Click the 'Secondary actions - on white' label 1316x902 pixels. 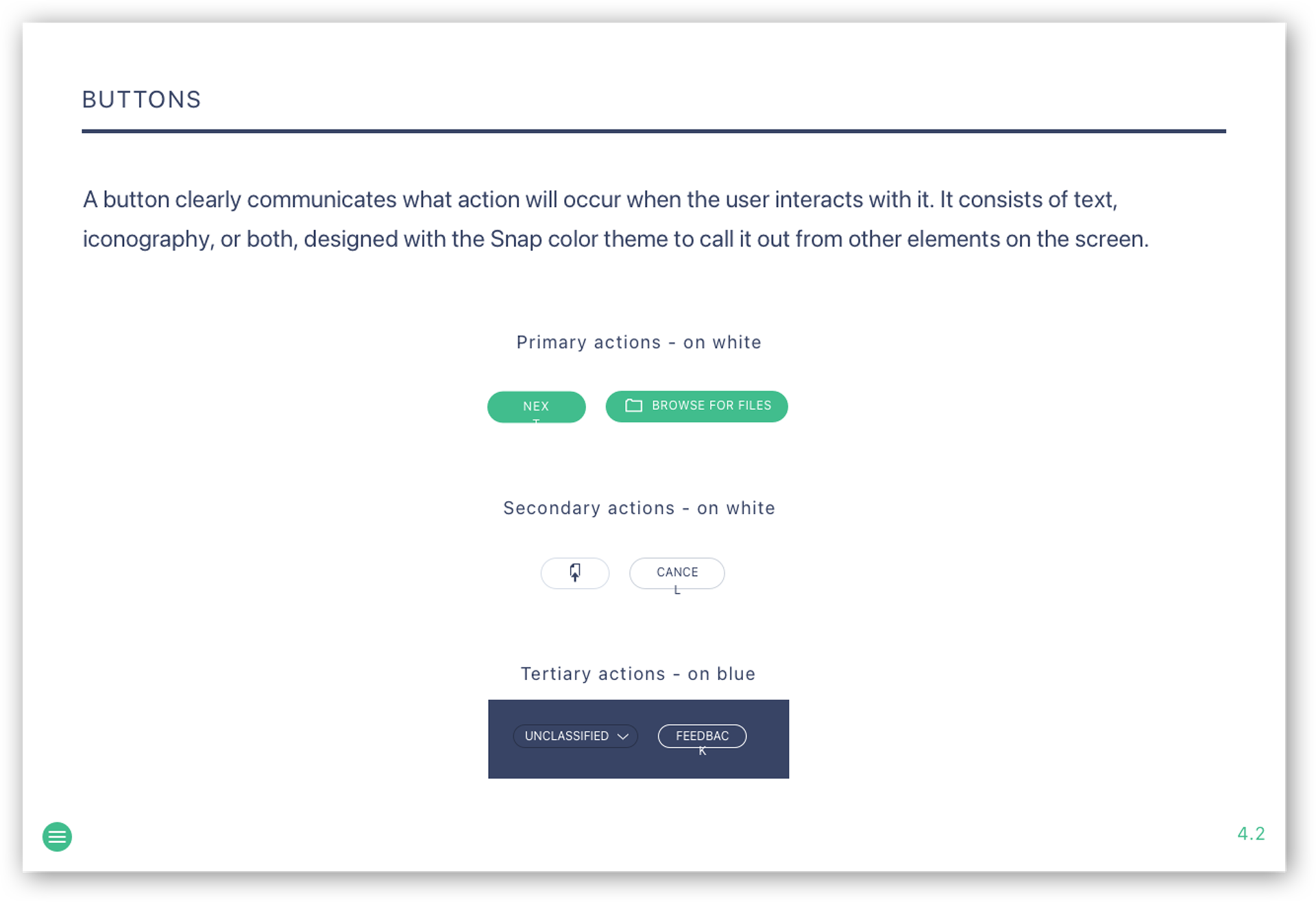tap(638, 508)
